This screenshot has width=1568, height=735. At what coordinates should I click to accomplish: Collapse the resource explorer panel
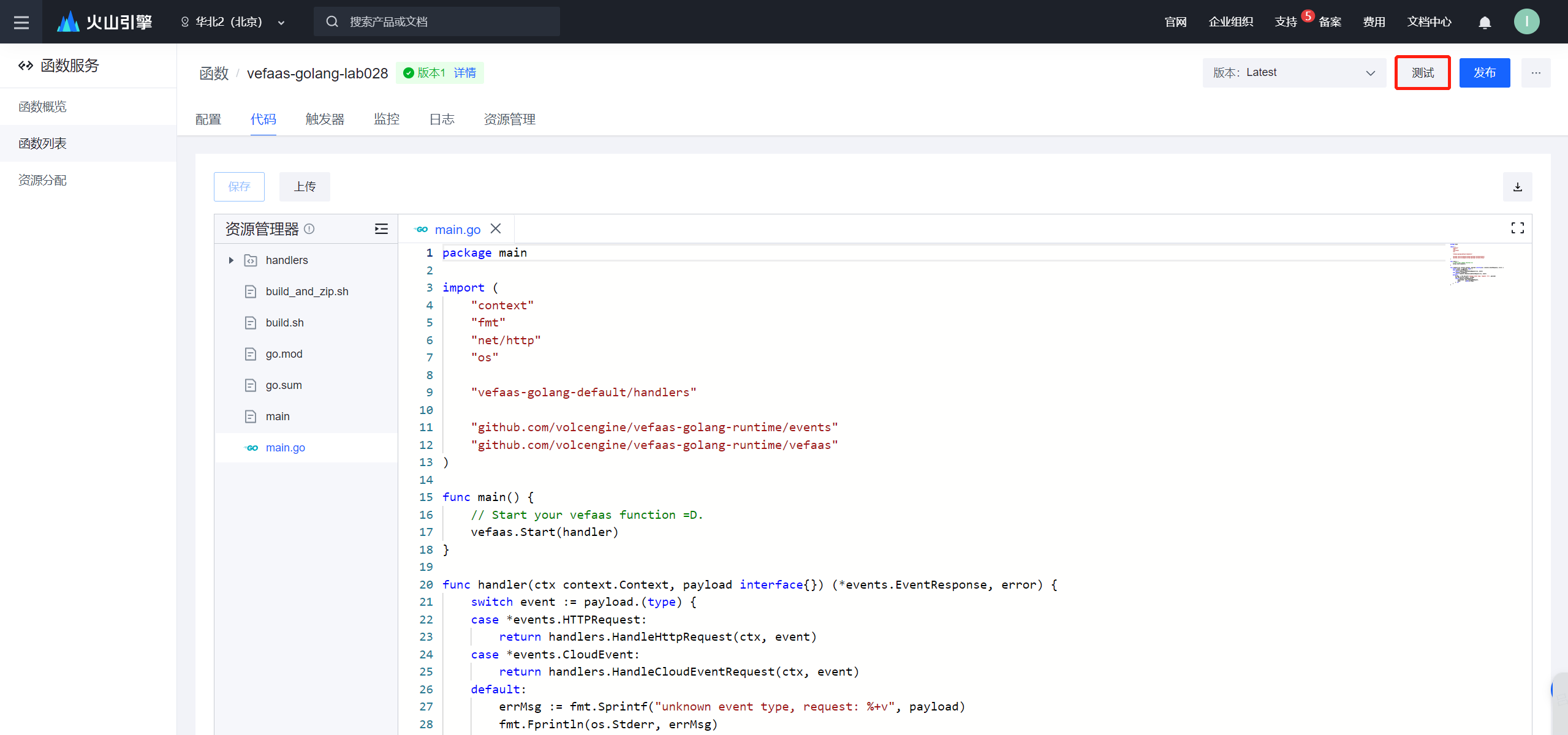[x=381, y=229]
